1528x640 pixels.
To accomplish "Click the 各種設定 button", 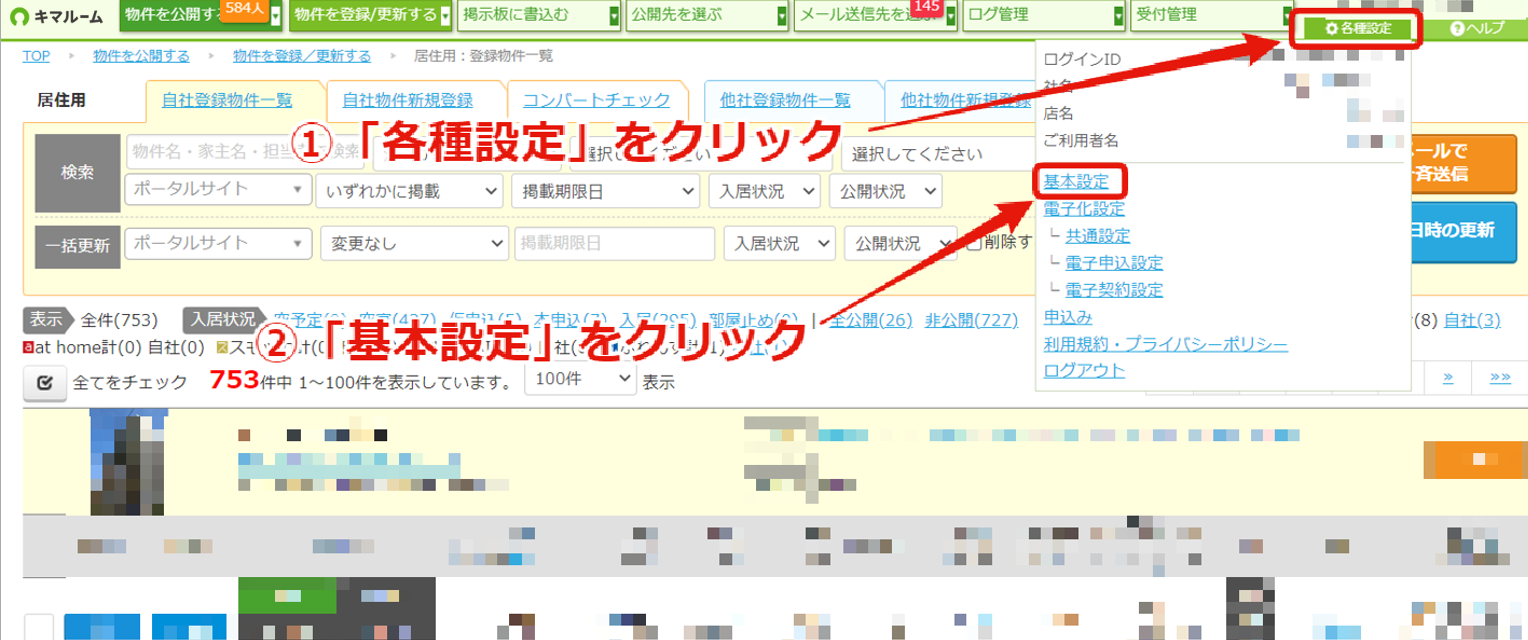I will tap(1357, 29).
